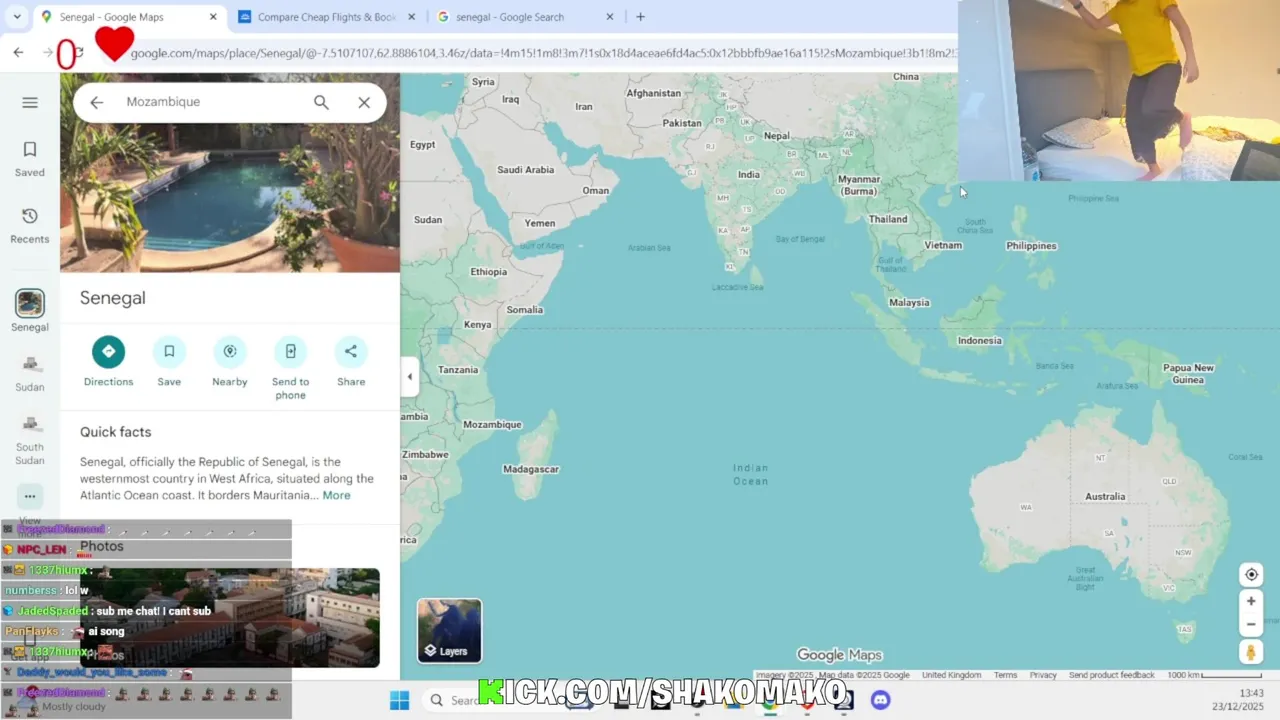Image resolution: width=1280 pixels, height=720 pixels.
Task: Click the India label on the map
Action: click(748, 174)
